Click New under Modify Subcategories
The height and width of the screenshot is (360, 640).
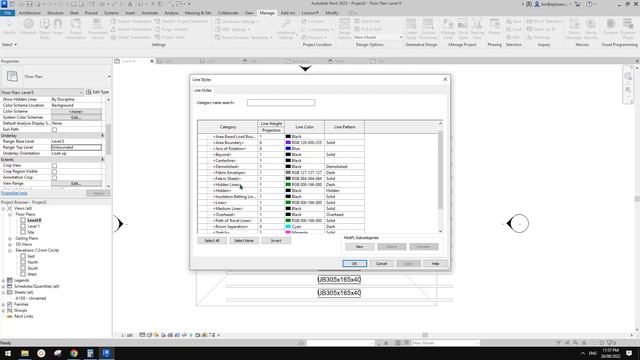tap(360, 247)
